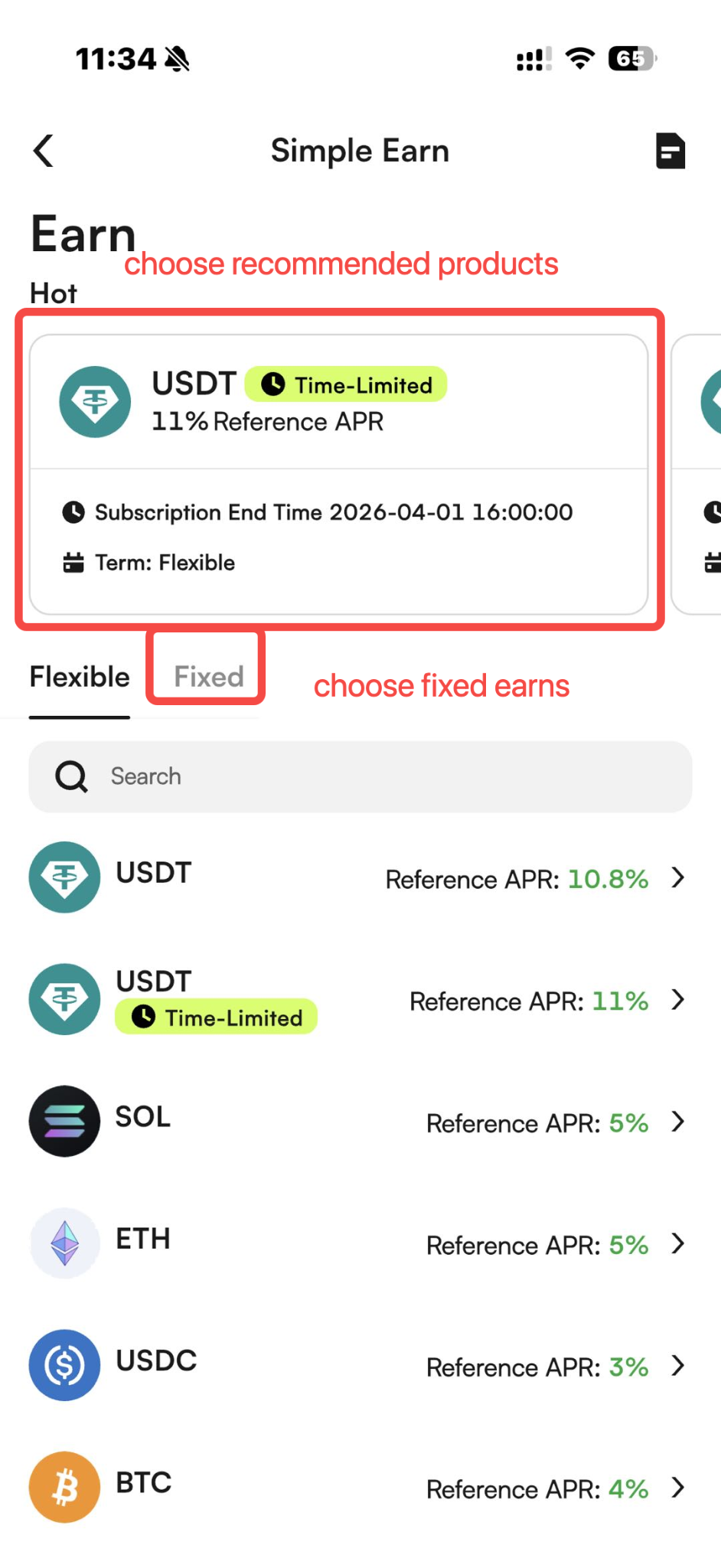Expand USDT 11% Time-Limited row chevron
Screen dimensions: 721x1568
(677, 999)
